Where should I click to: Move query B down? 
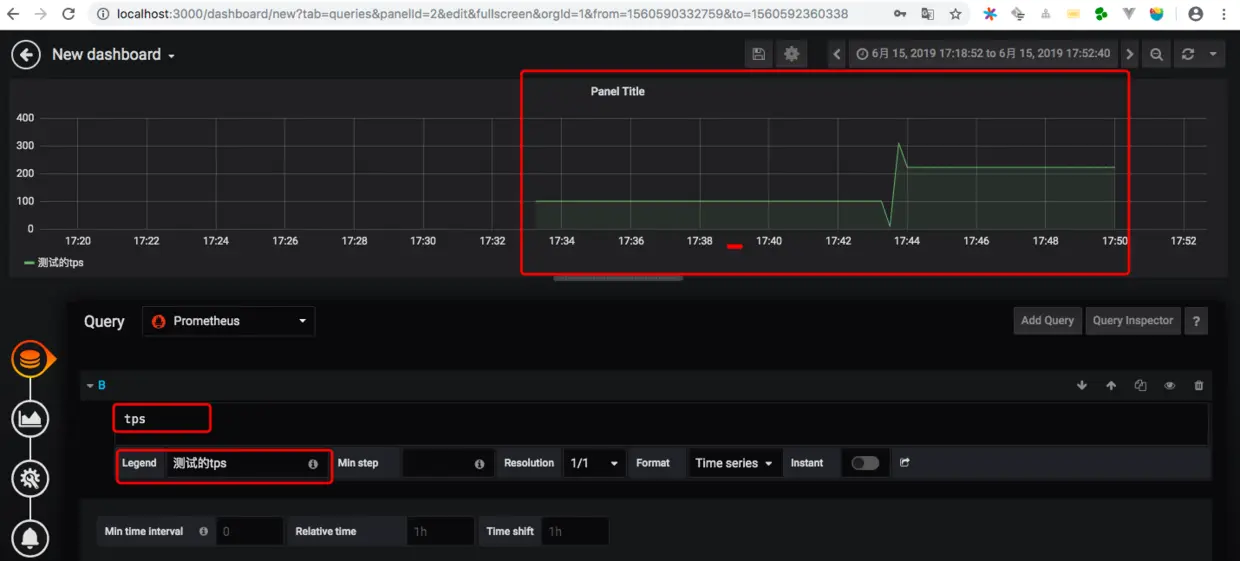(x=1081, y=385)
